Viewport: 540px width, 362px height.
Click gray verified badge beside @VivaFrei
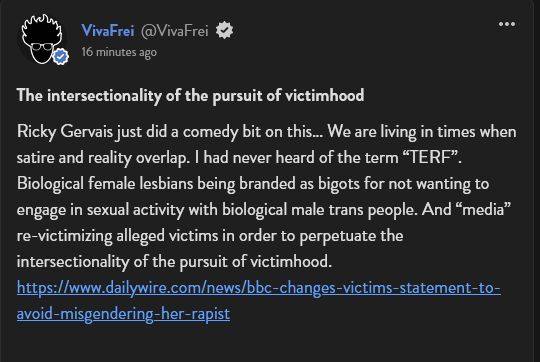[x=224, y=30]
